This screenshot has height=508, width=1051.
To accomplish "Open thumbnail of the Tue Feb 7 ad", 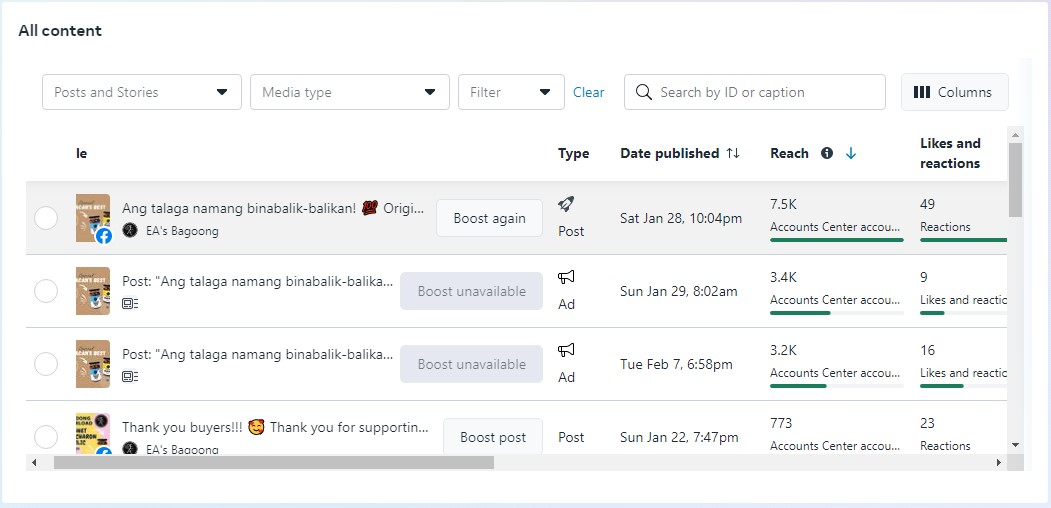I will pyautogui.click(x=92, y=364).
